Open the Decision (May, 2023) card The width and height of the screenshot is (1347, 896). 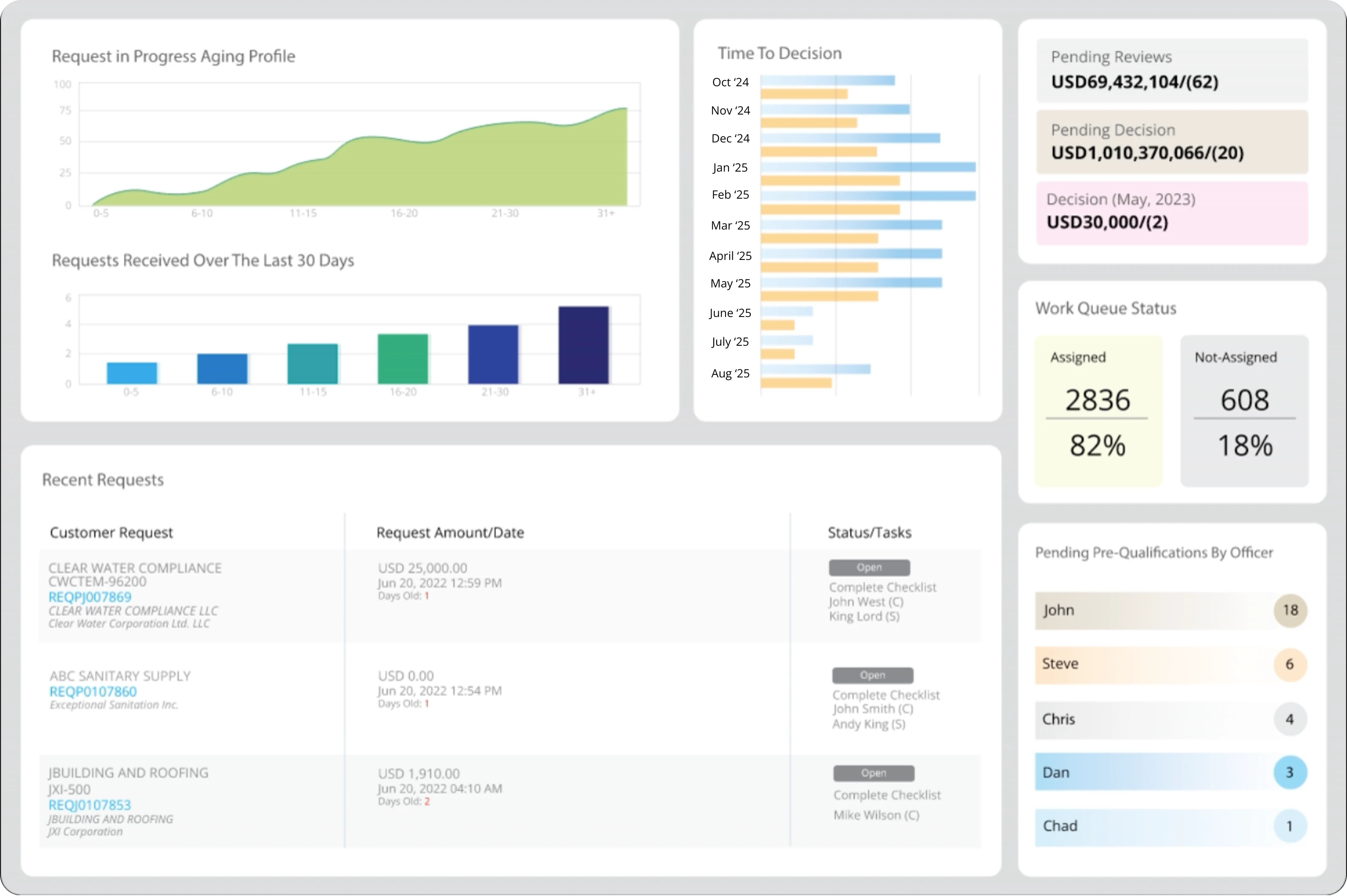tap(1172, 213)
